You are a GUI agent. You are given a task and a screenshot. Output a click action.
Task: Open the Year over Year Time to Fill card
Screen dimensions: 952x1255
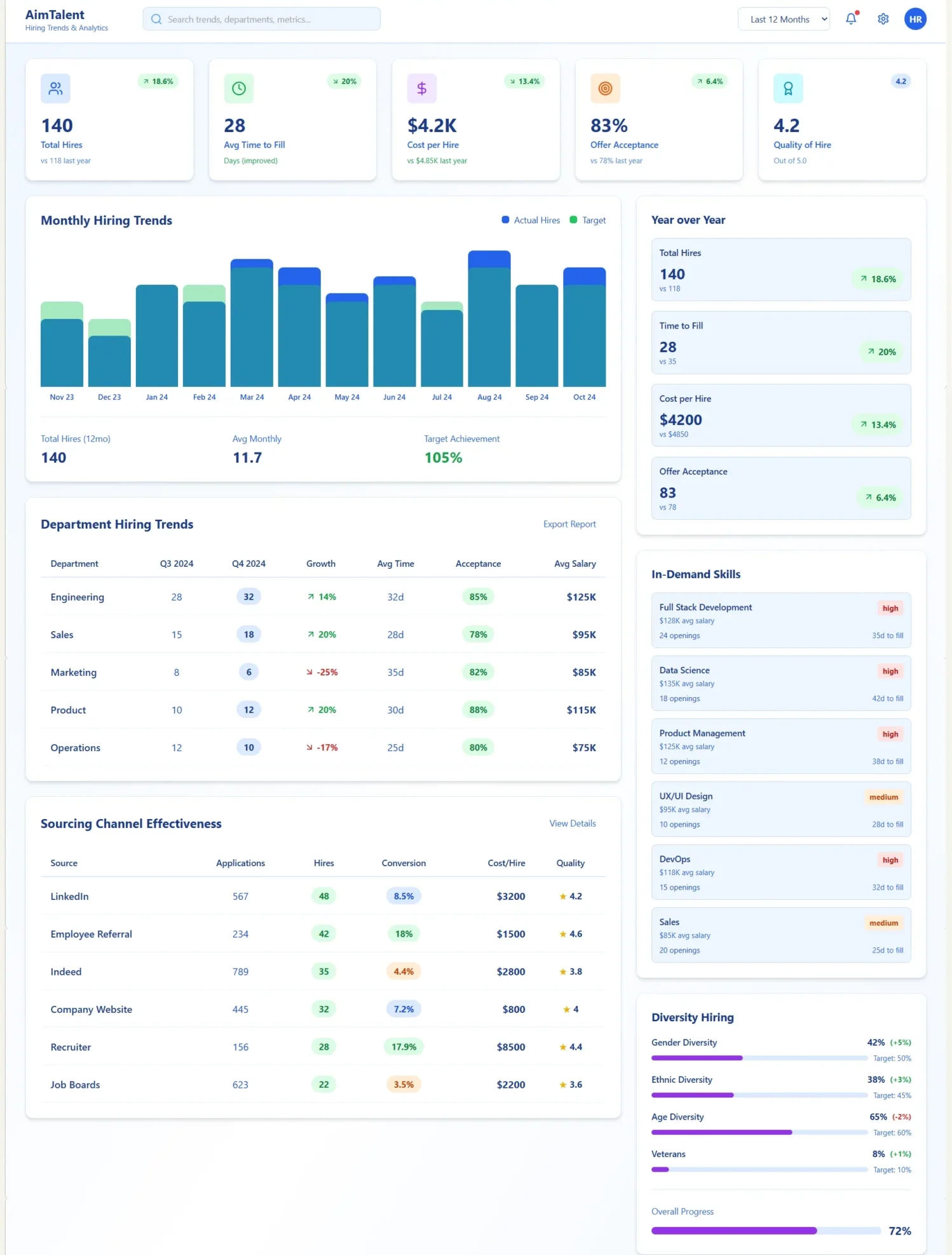781,343
